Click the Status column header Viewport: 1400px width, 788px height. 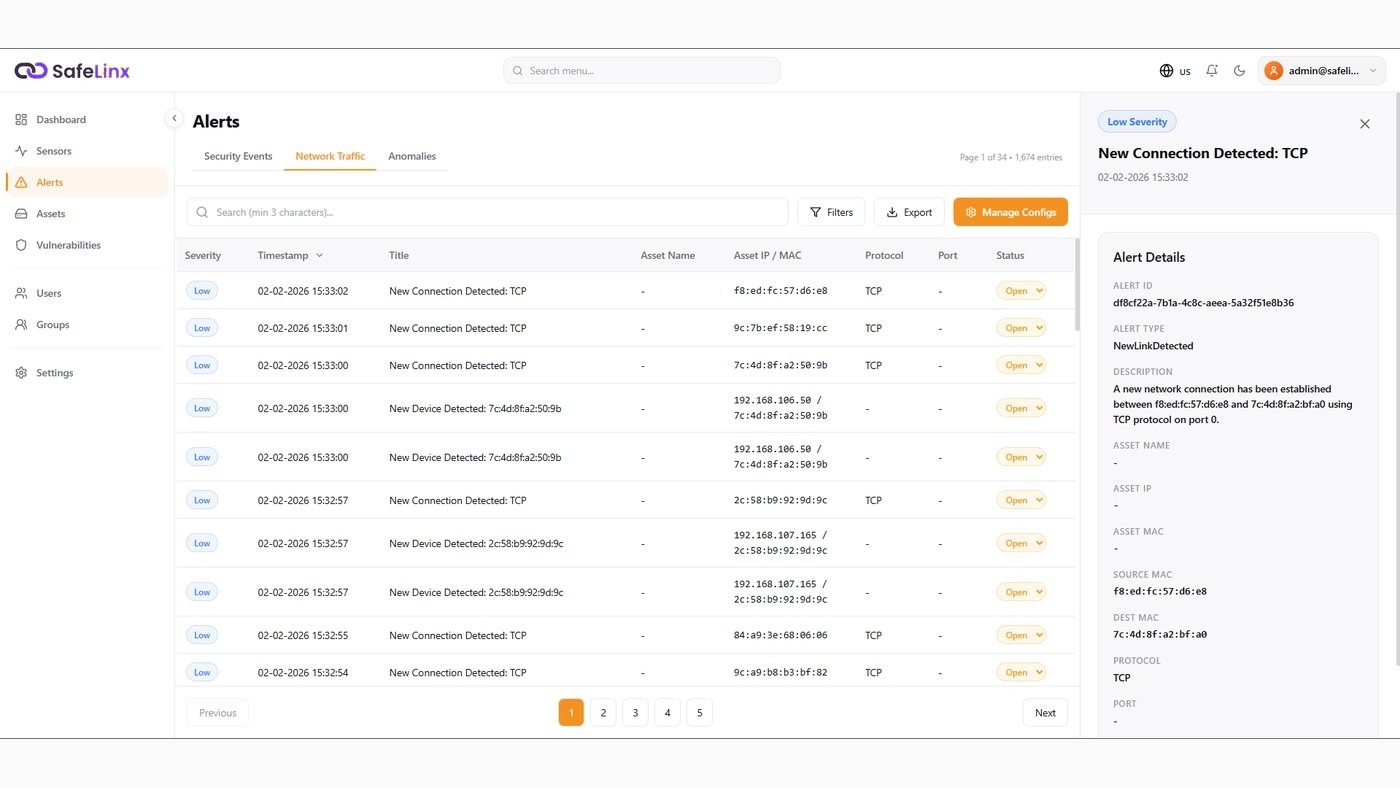1010,255
